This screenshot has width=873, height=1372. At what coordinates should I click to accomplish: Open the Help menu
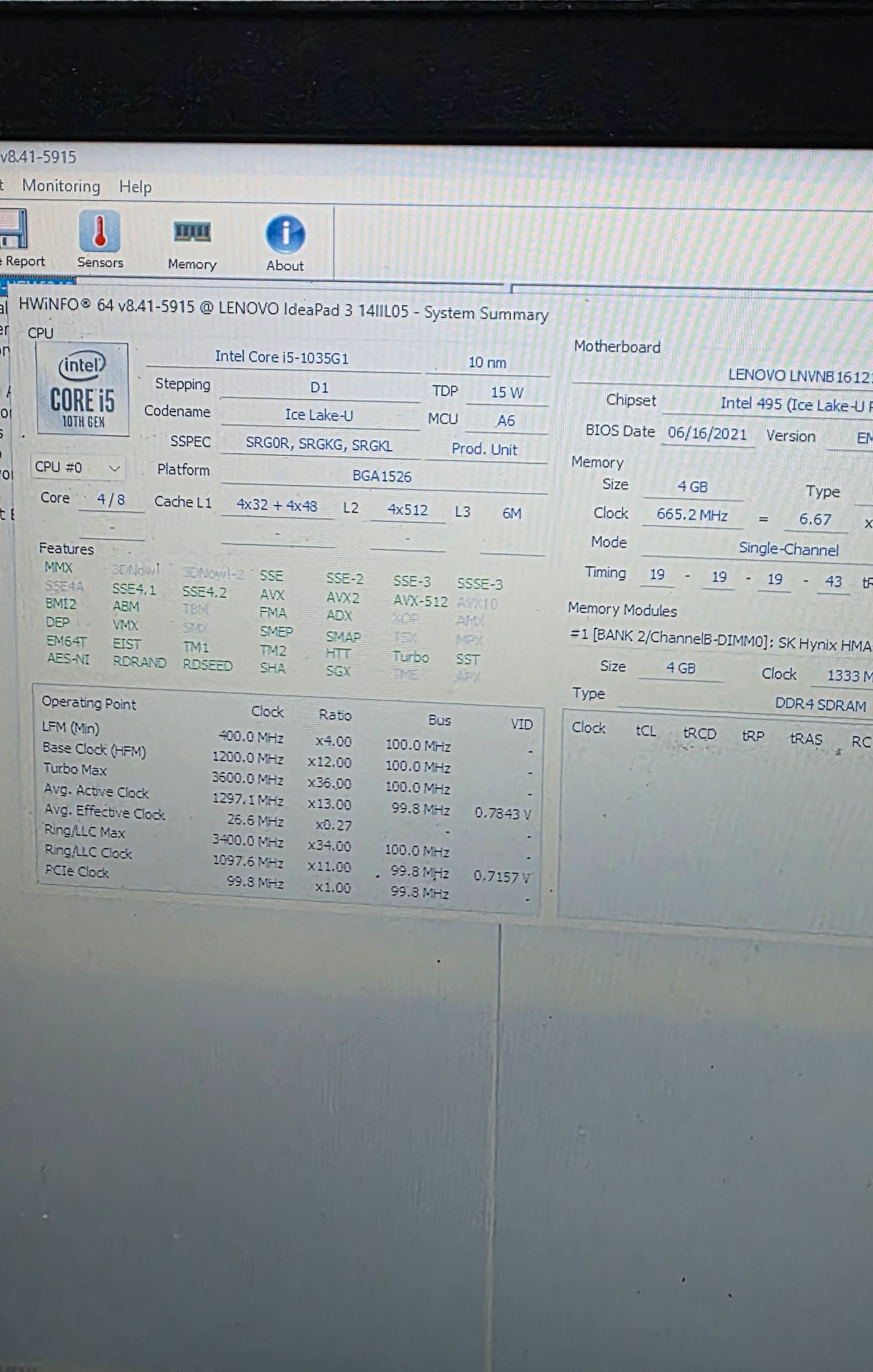135,187
